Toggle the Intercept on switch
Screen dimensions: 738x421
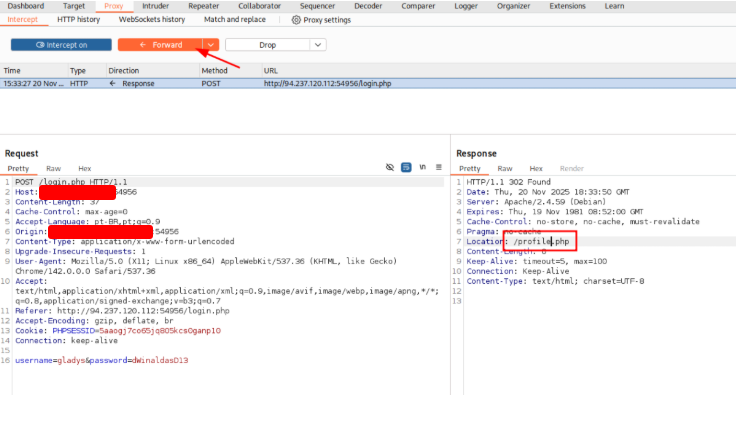click(x=61, y=45)
